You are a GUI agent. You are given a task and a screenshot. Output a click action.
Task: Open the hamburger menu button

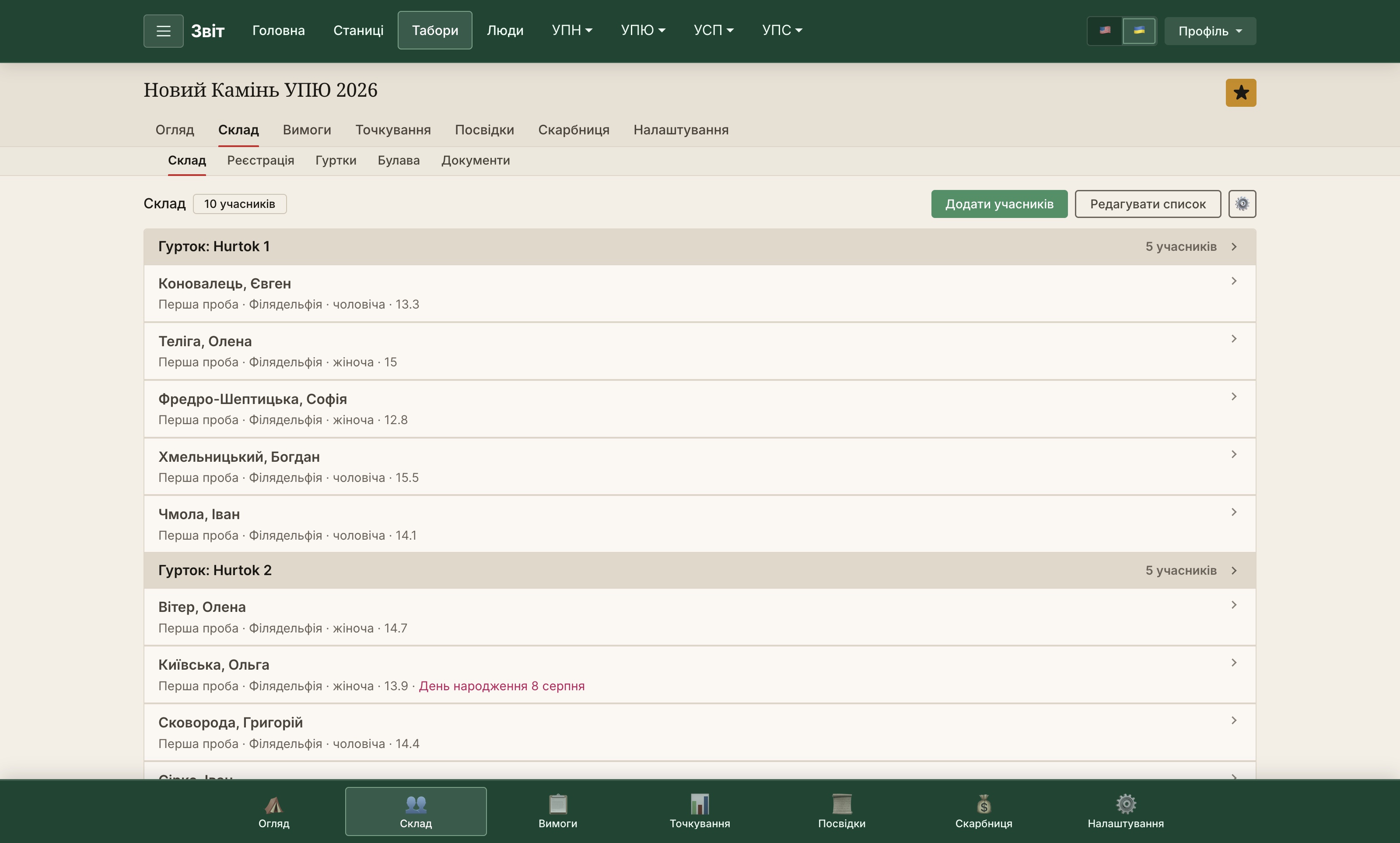(x=163, y=31)
